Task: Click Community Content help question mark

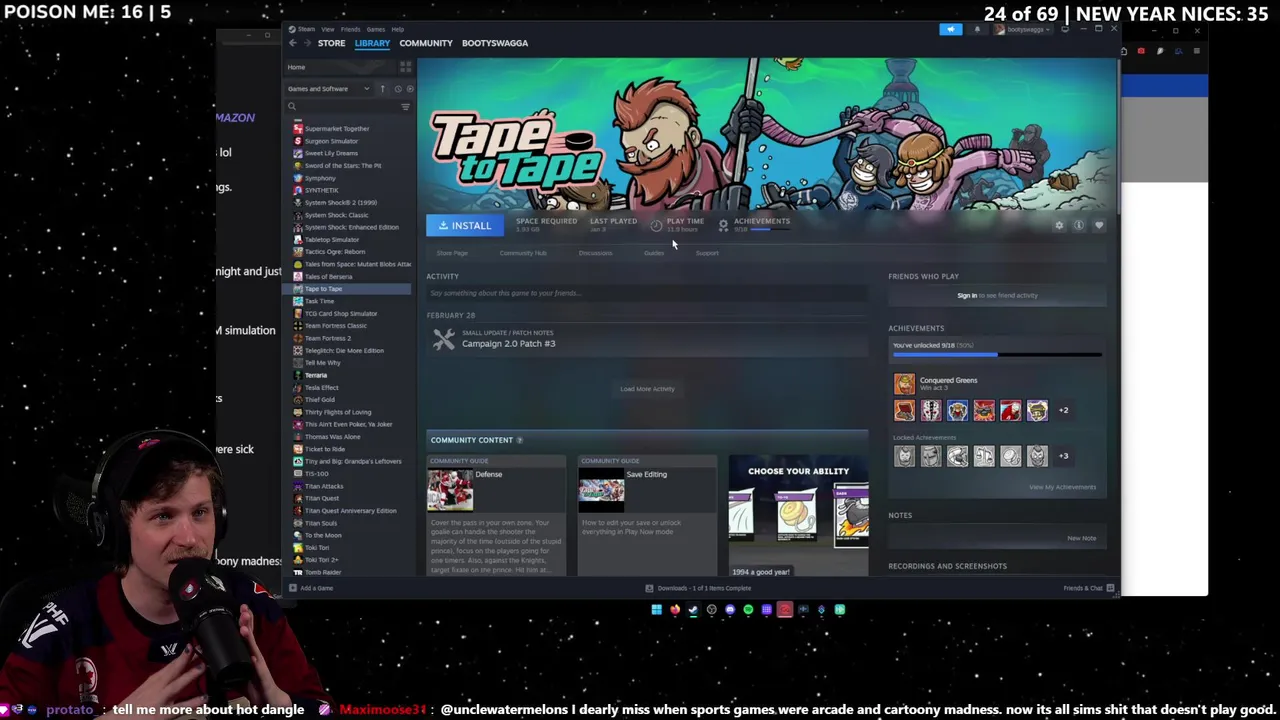Action: point(519,440)
